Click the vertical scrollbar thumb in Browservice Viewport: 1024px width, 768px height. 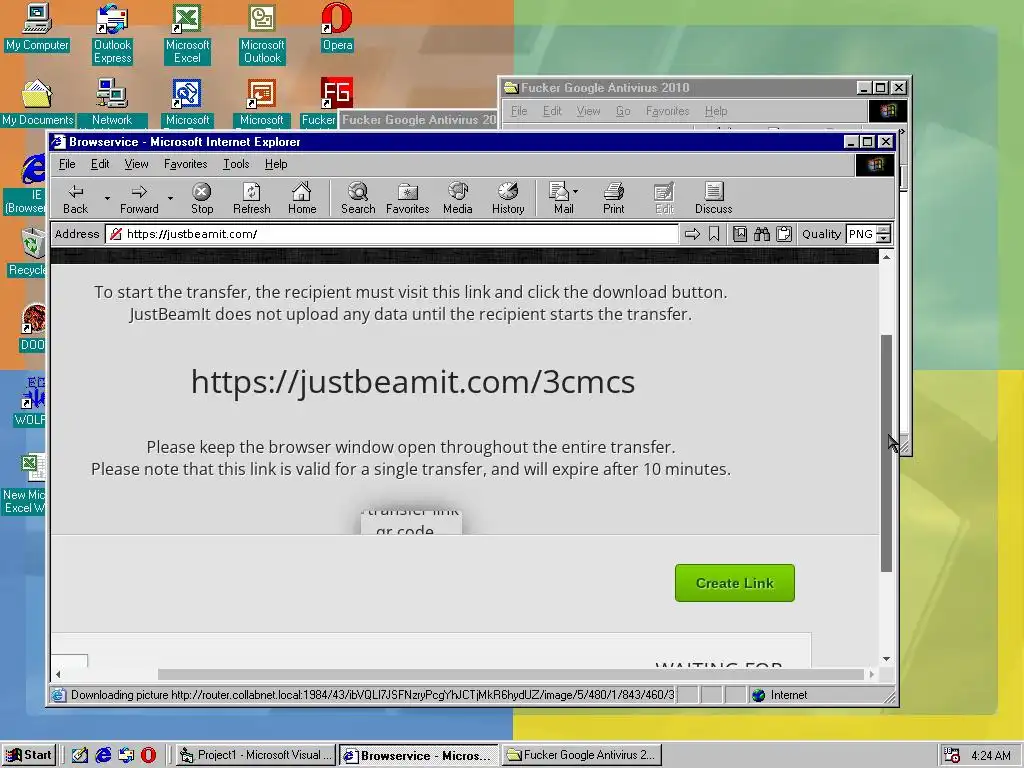(886, 453)
